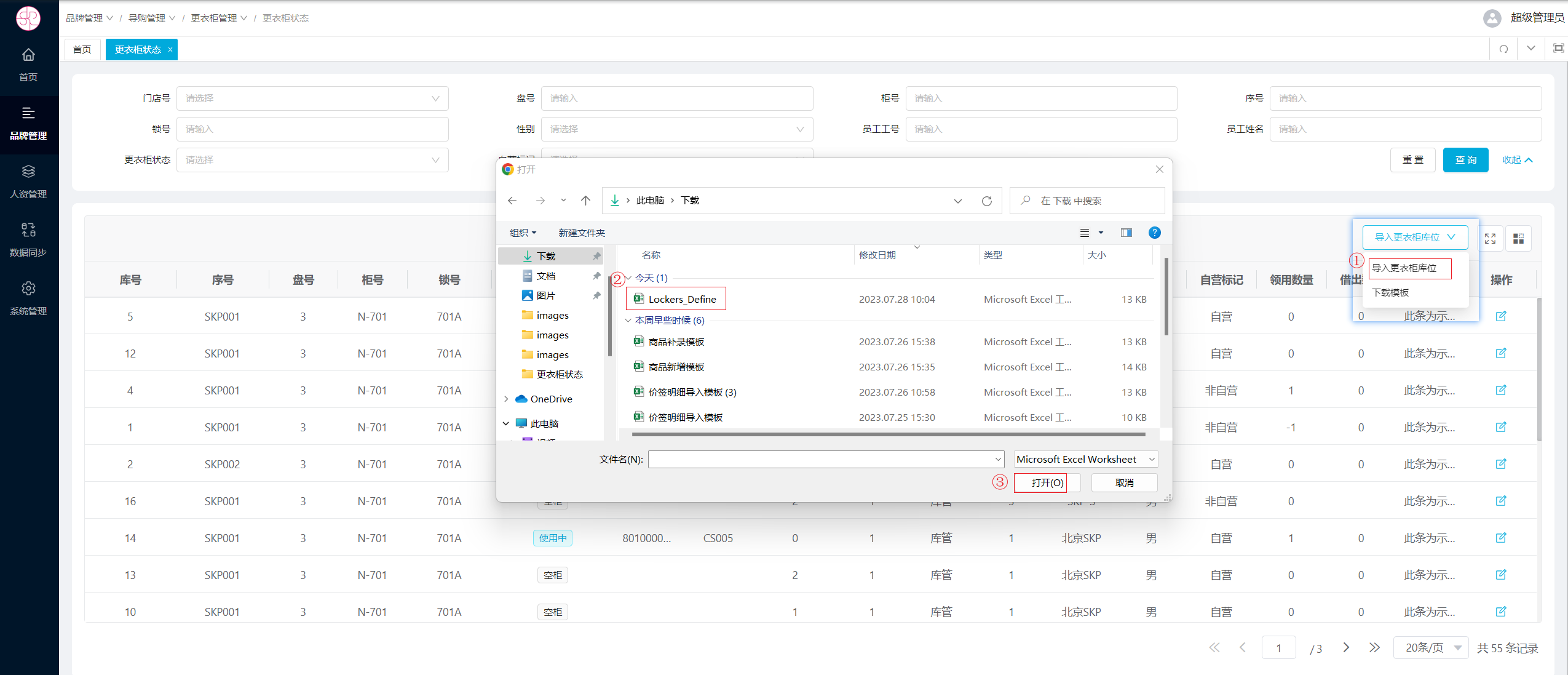The height and width of the screenshot is (675, 1568).
Task: Collapse the 此电脑 tree node
Action: point(506,424)
